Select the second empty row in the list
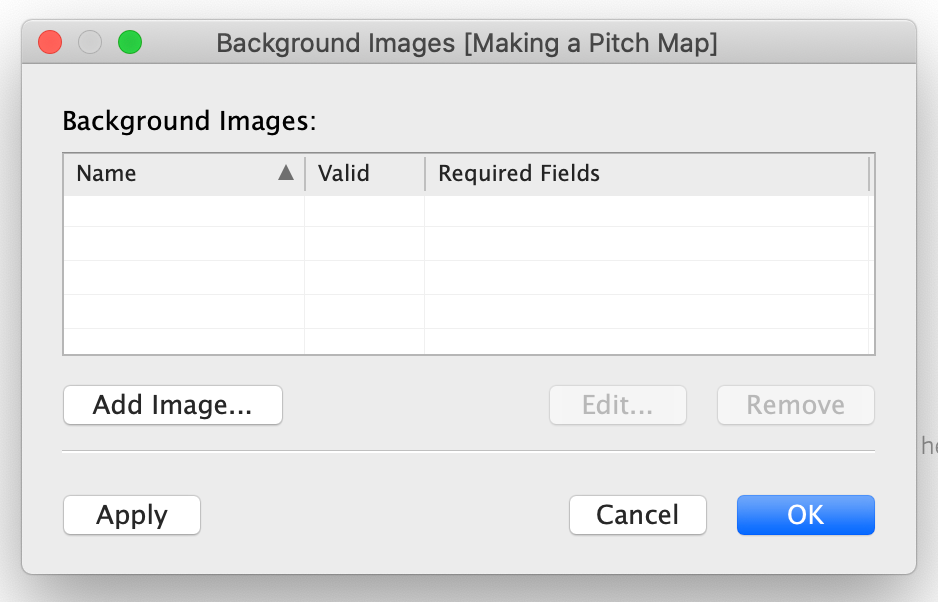938x602 pixels. point(467,244)
